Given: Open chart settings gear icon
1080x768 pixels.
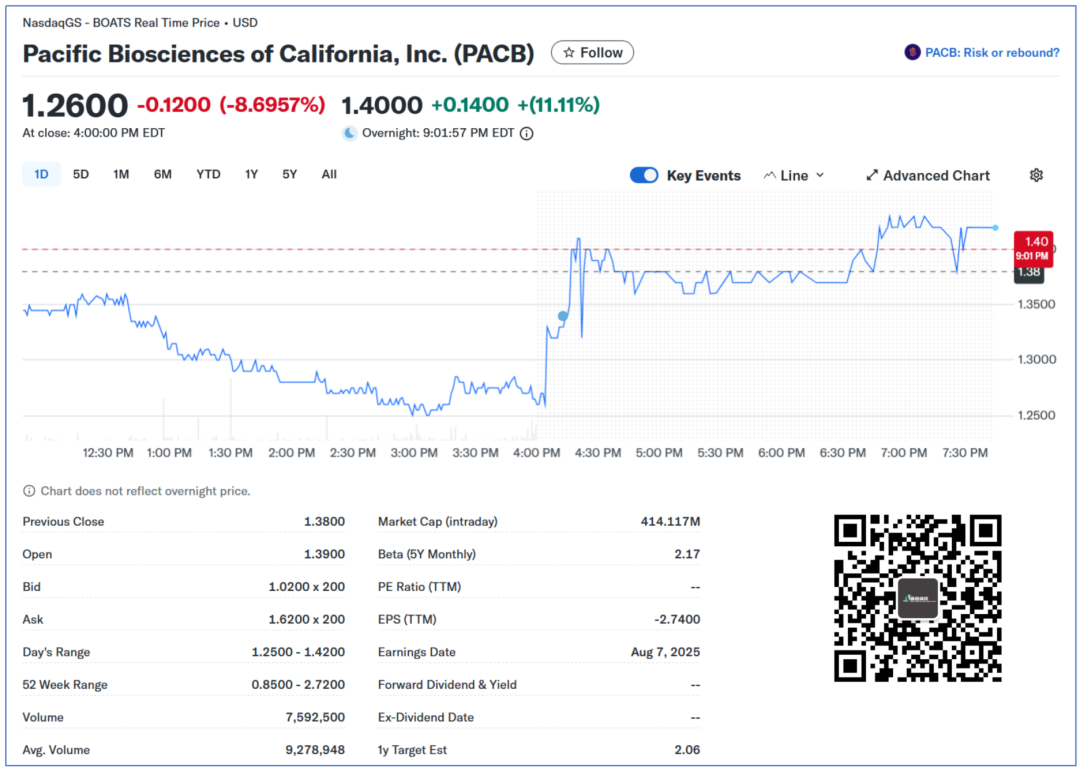Looking at the screenshot, I should point(1036,175).
